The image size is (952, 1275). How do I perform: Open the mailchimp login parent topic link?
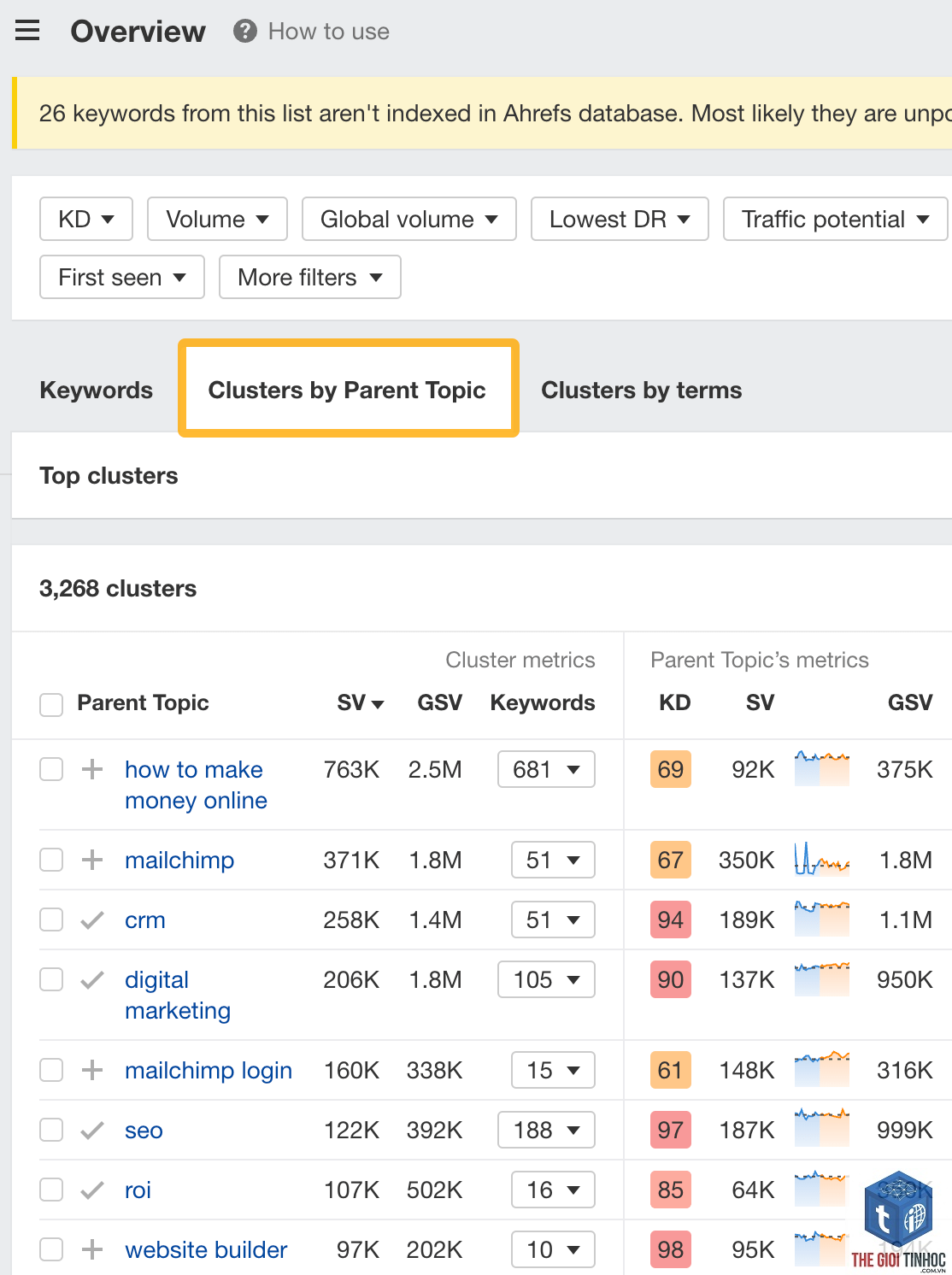(209, 1070)
